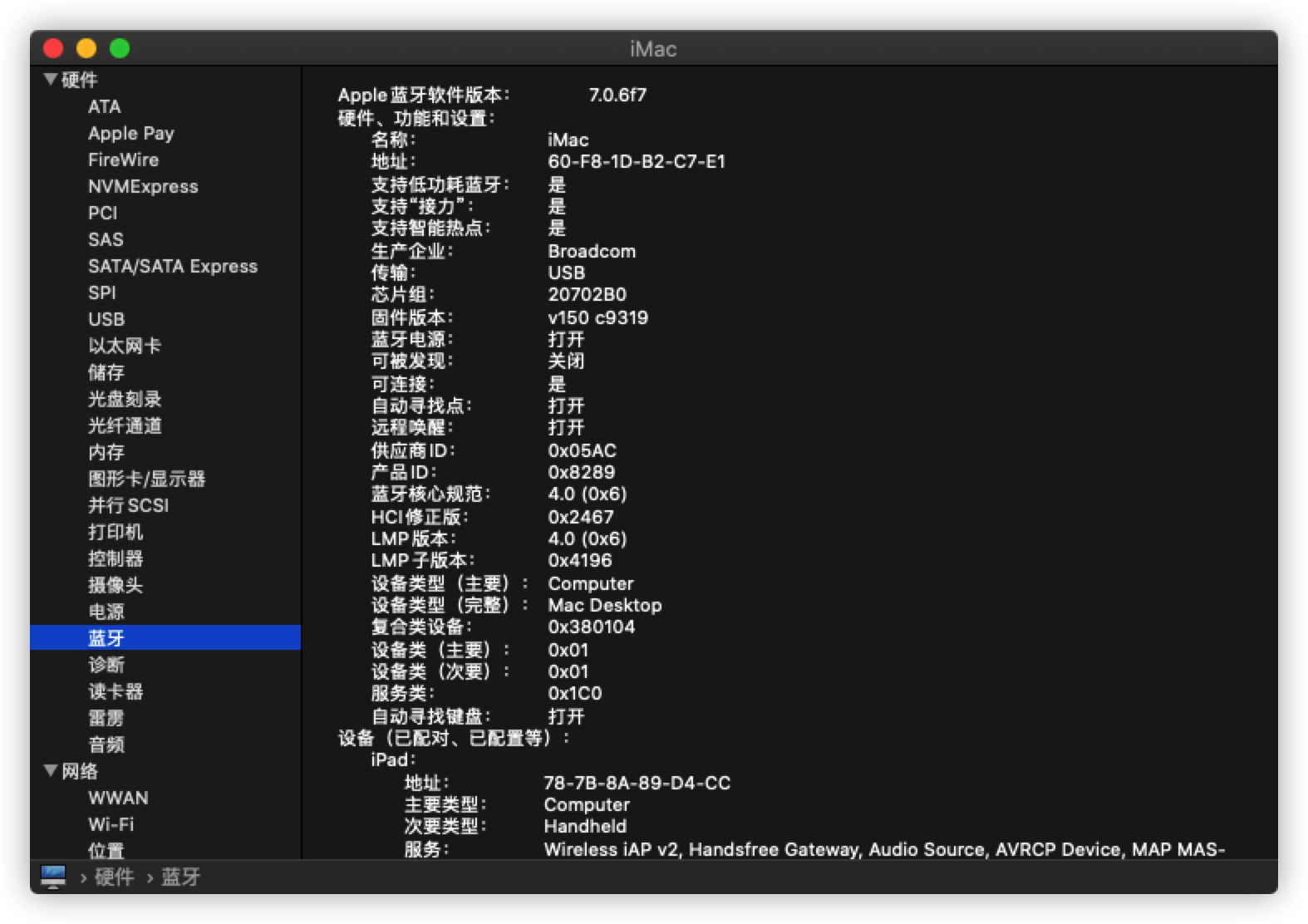Open 控制器 hardware entry

point(116,558)
